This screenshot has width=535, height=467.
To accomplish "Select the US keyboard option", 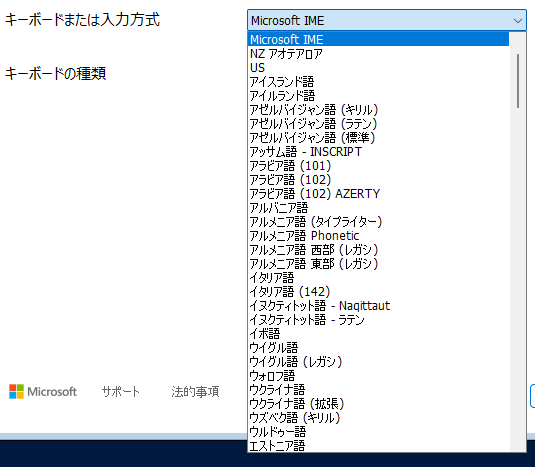I will click(378, 68).
